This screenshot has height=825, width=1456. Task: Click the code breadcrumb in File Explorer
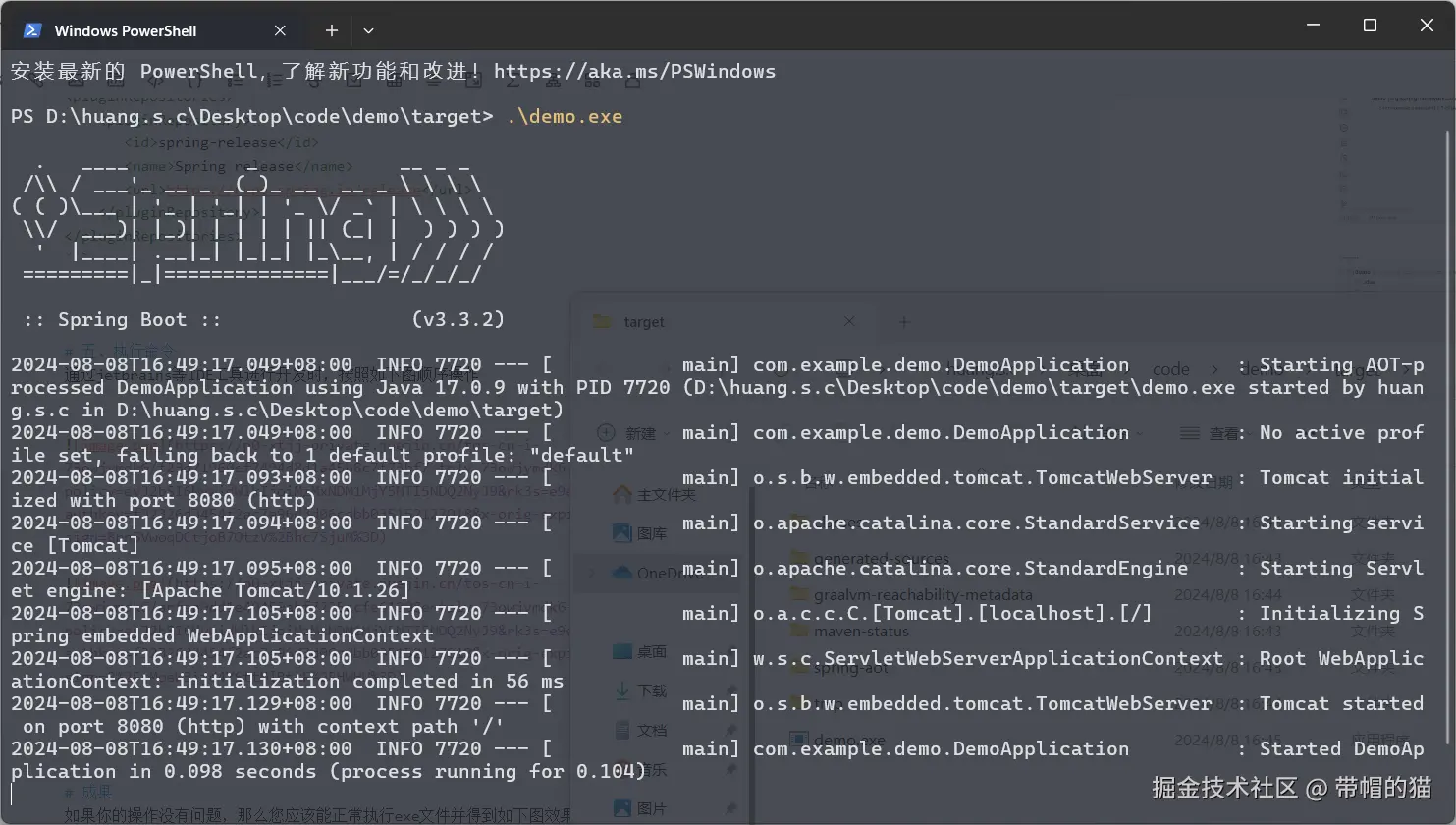tap(1170, 369)
